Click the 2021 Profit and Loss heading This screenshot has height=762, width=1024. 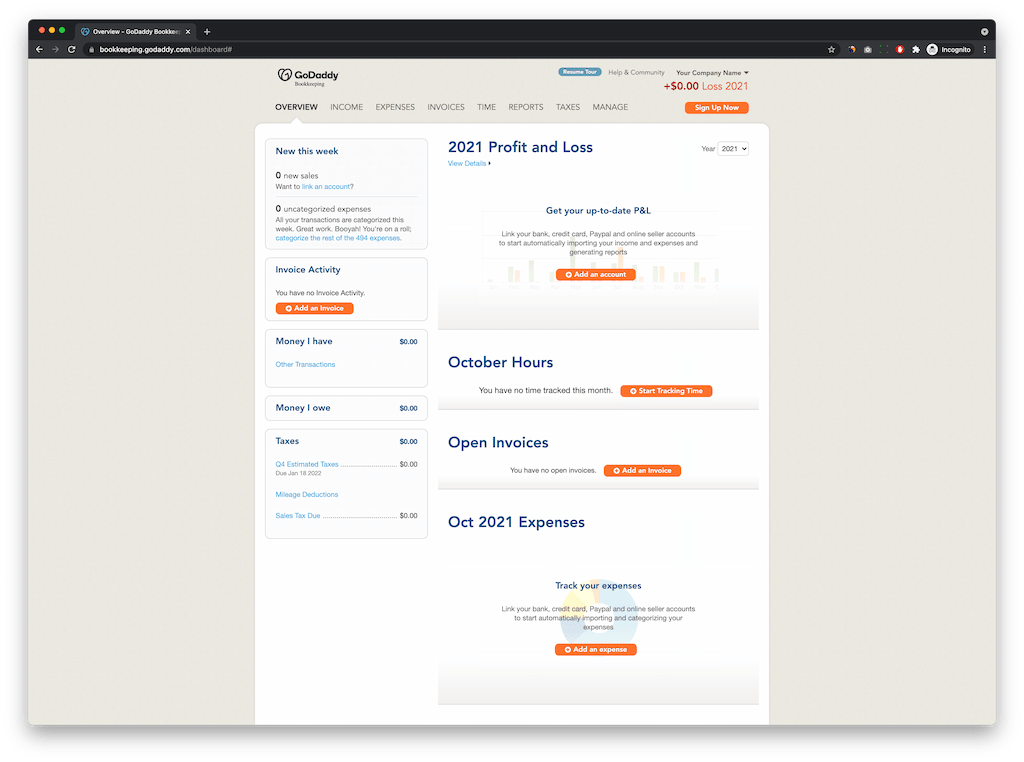(x=520, y=148)
